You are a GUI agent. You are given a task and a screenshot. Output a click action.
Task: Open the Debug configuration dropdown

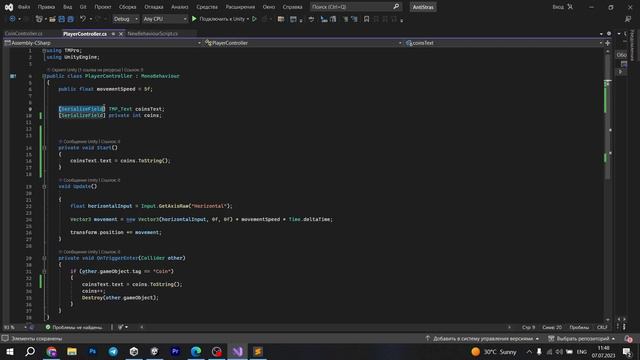coord(125,19)
